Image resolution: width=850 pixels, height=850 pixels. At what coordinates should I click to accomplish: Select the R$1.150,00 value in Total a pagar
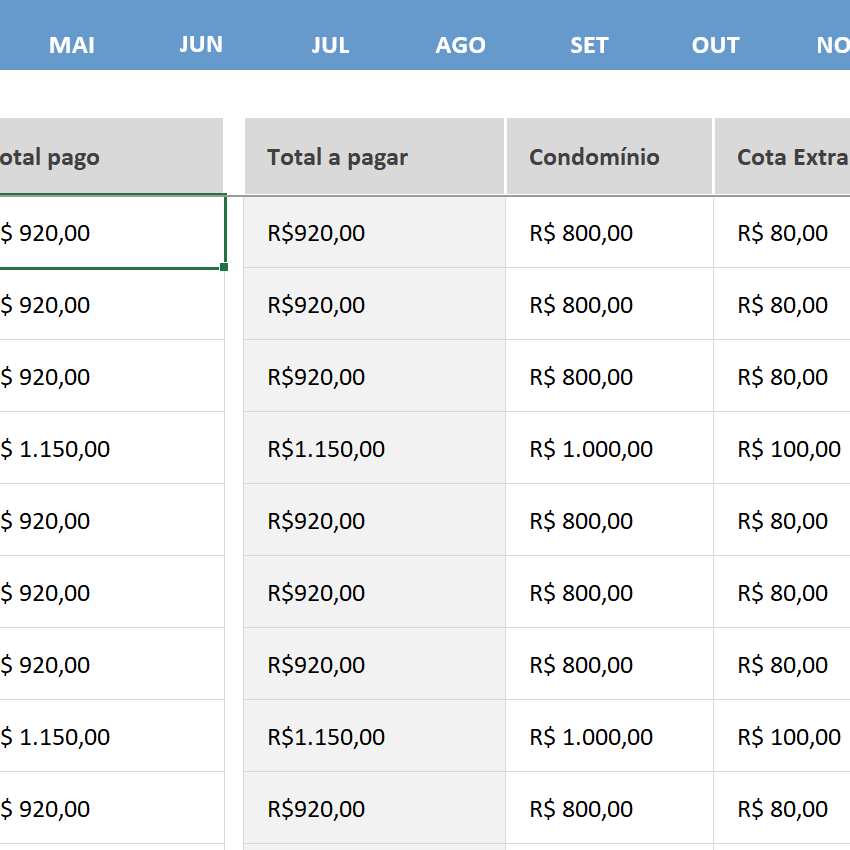(x=325, y=448)
